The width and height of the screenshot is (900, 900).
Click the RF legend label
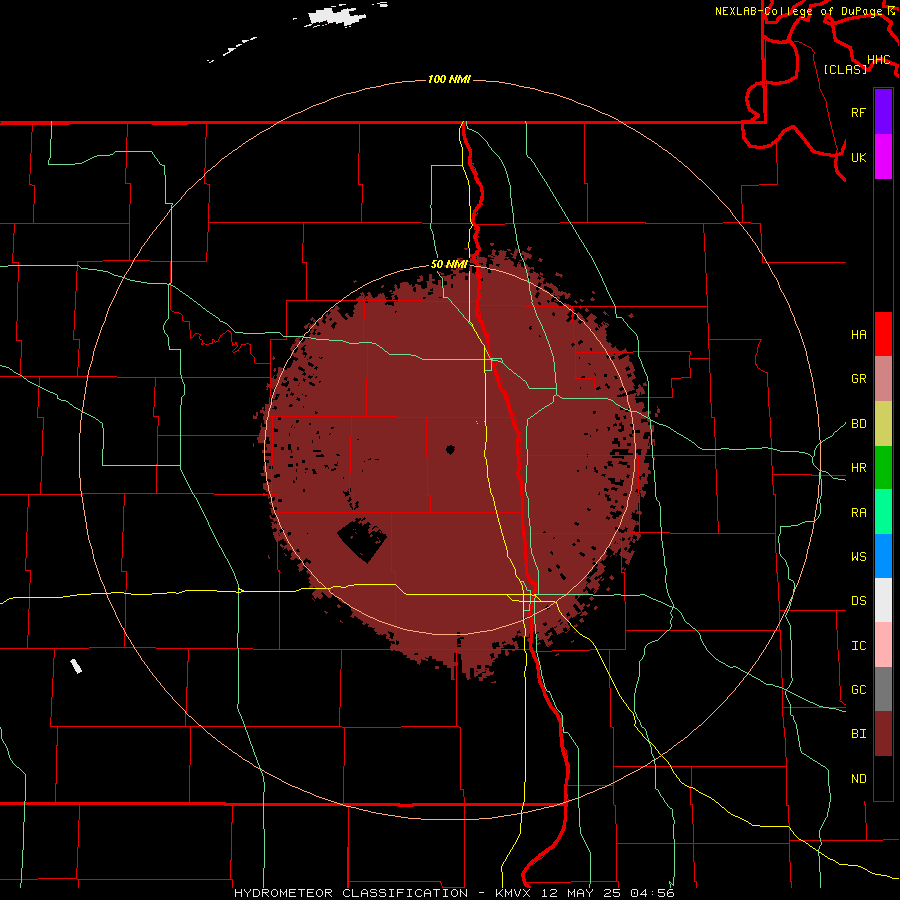coord(858,112)
